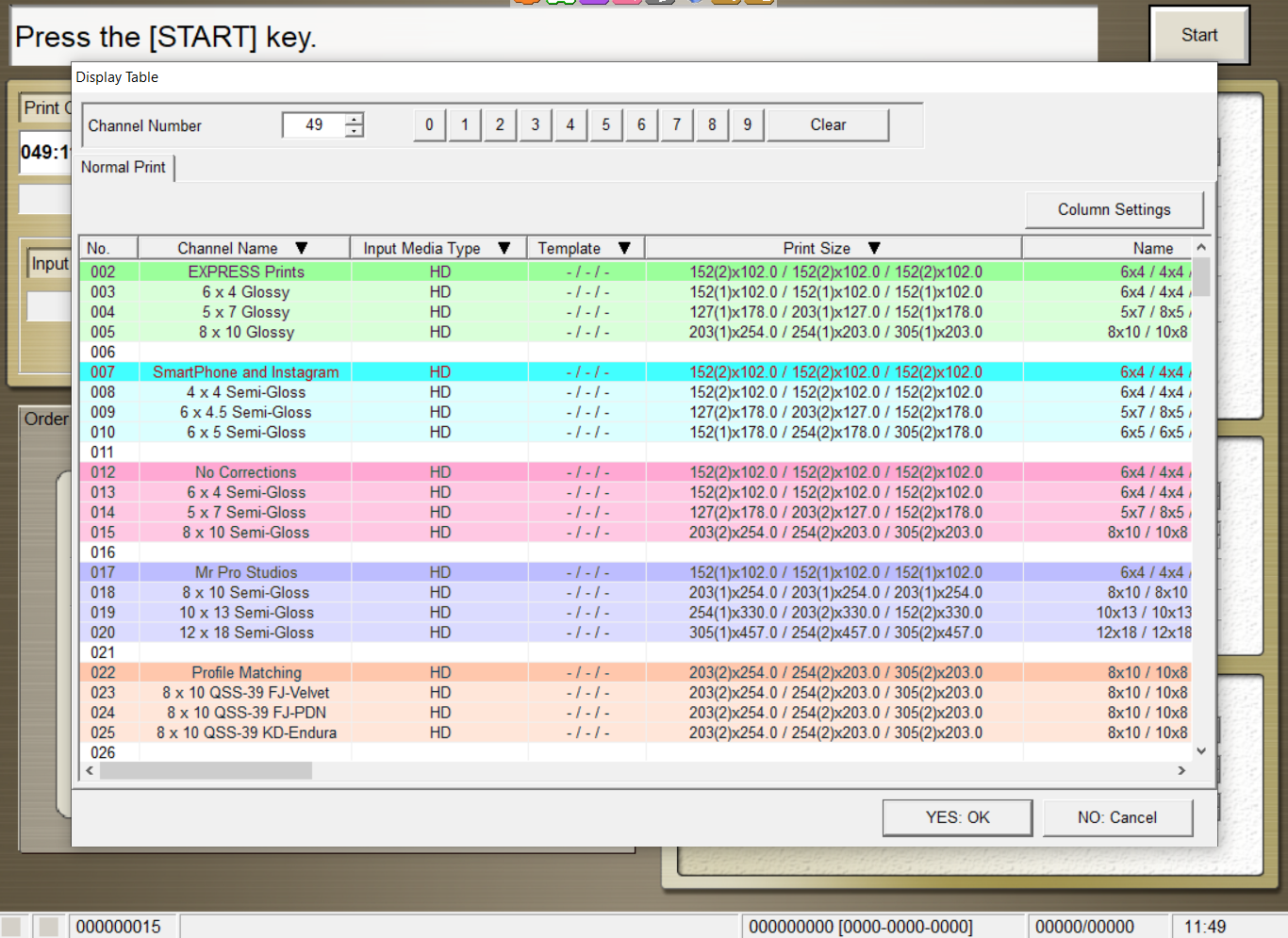Click digit 1 keypad button
The height and width of the screenshot is (938, 1288).
[465, 124]
